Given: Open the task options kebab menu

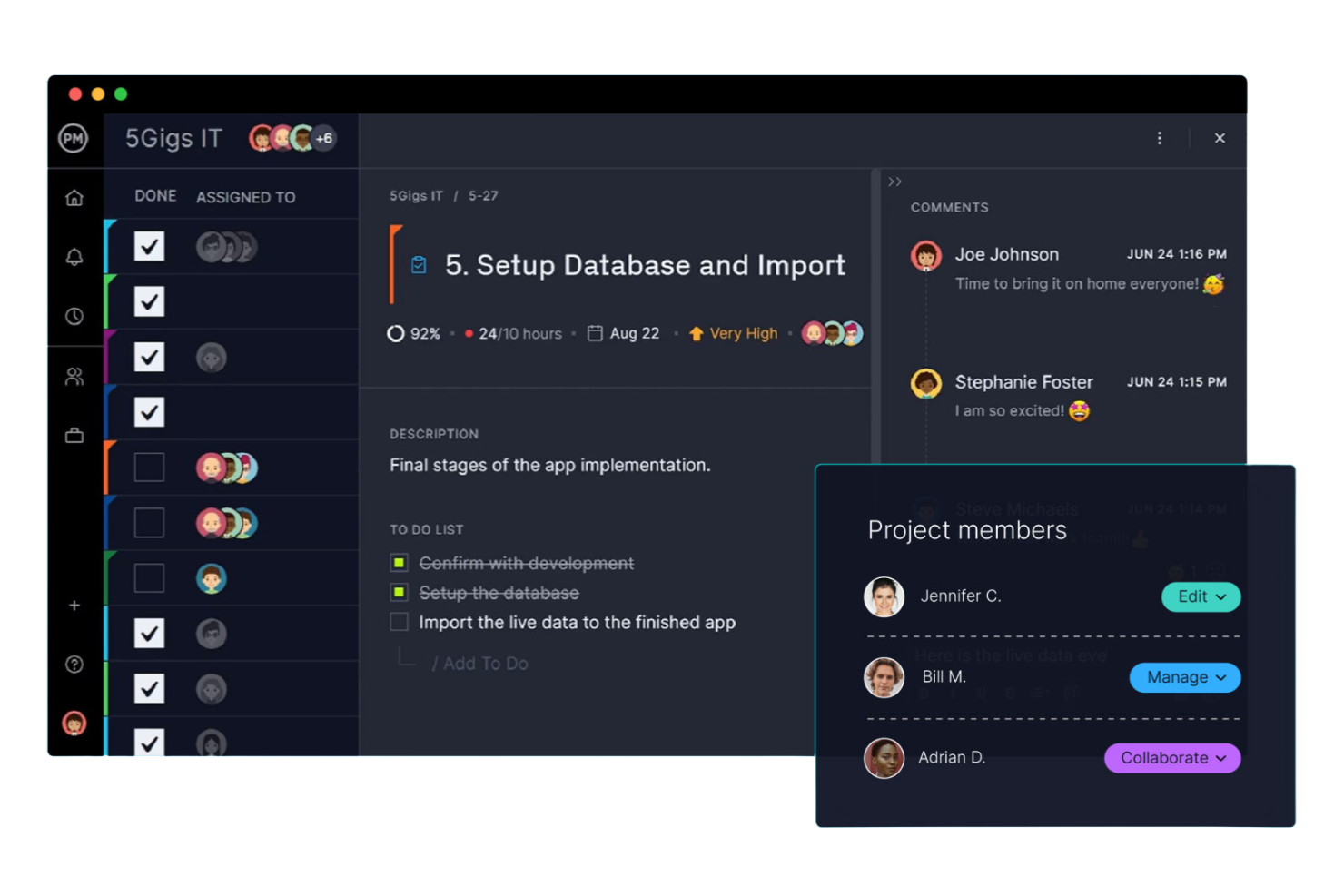Looking at the screenshot, I should [x=1160, y=138].
